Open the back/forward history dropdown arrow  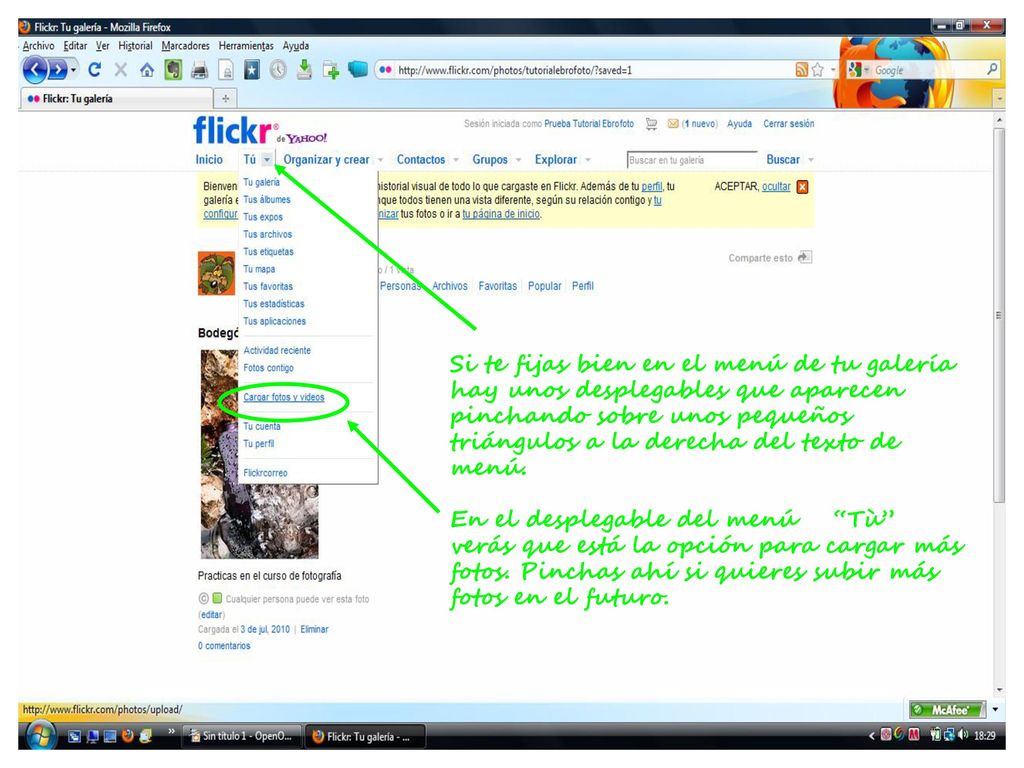click(73, 70)
